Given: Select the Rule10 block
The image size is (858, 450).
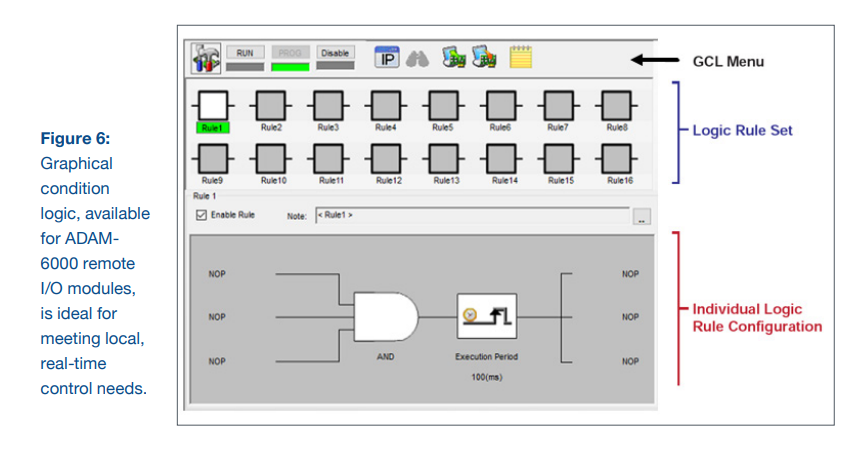Looking at the screenshot, I should [x=270, y=159].
